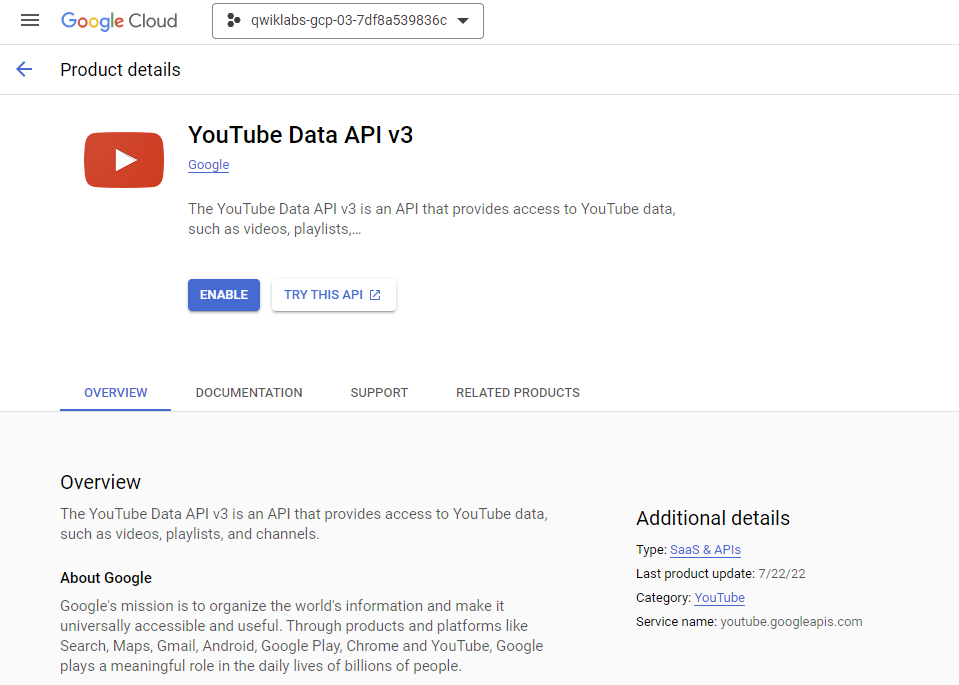Select the Overview tab
This screenshot has height=685, width=959.
[x=116, y=393]
